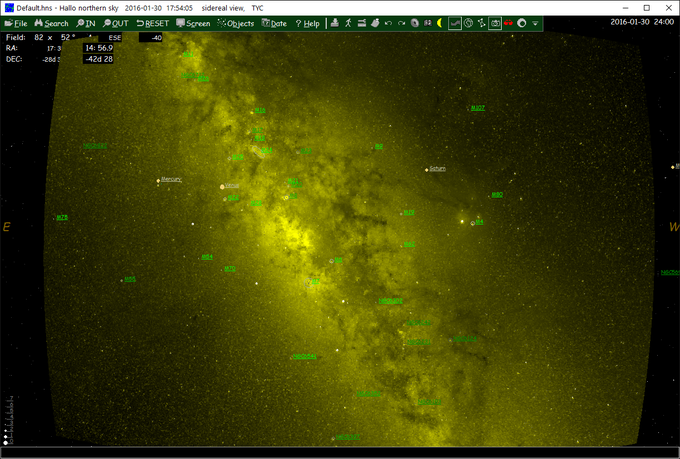Screen dimensions: 680x459
Task: Zoom out with the OUT button
Action: coord(116,23)
